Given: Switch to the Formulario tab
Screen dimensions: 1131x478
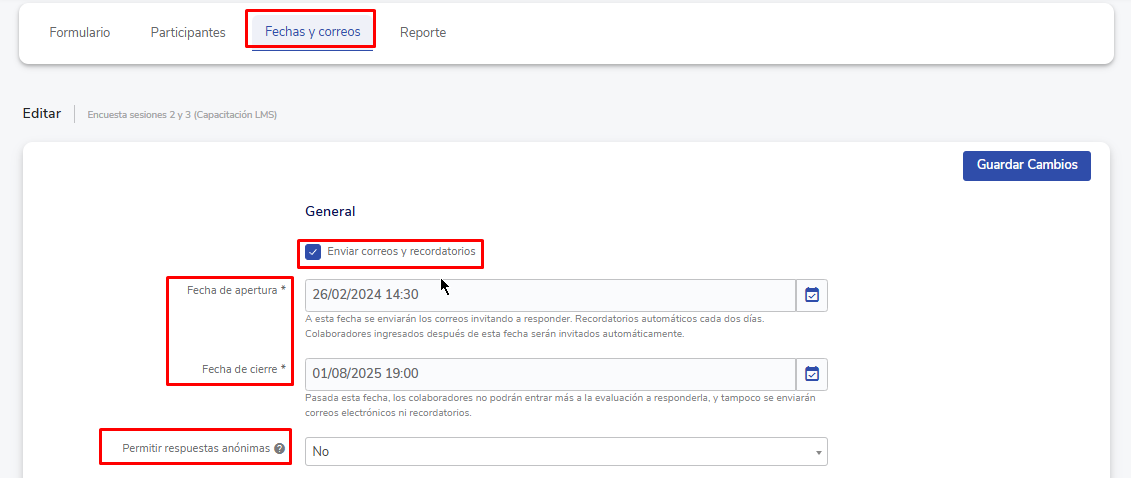Looking at the screenshot, I should click(80, 32).
